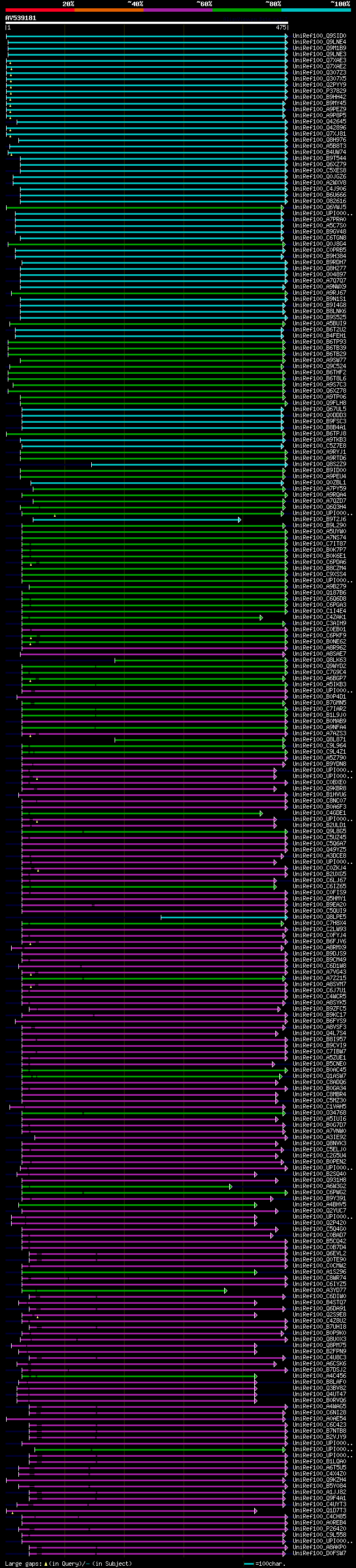The image size is (356, 1568).
Task: Select the UniRef100_Q42645 entry
Action: pos(319,122)
